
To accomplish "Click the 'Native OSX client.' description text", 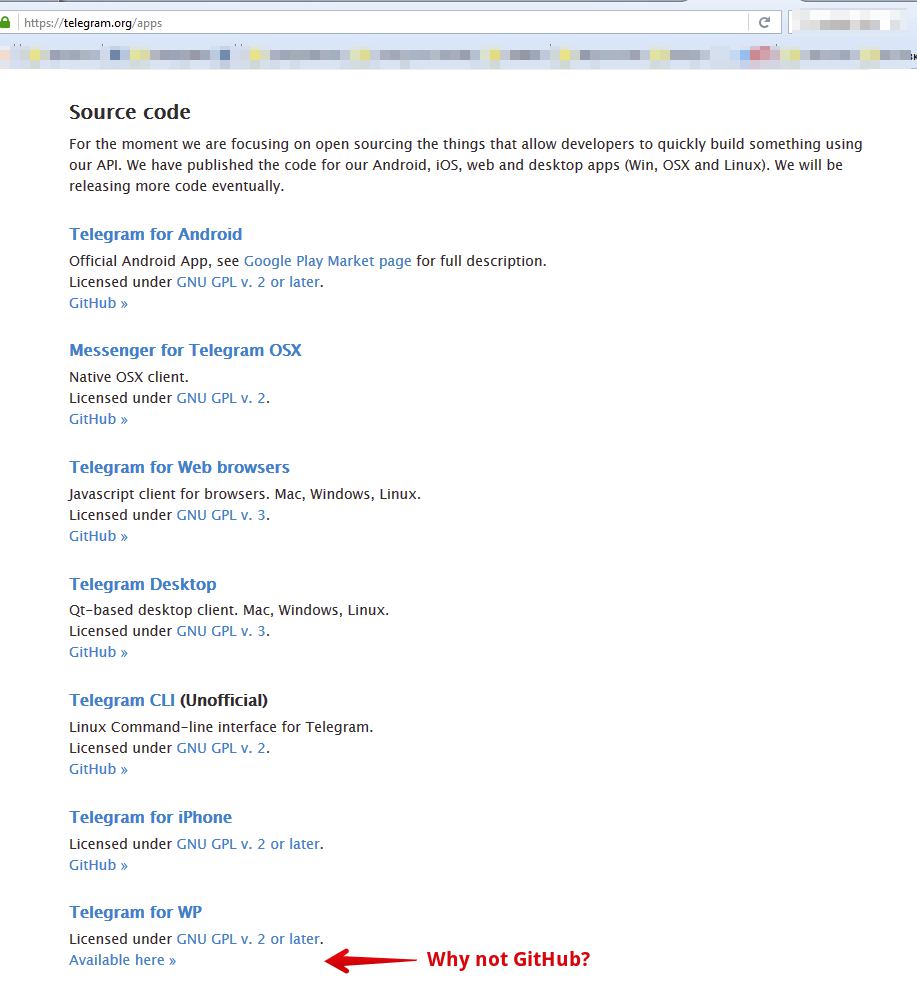I will (x=129, y=377).
